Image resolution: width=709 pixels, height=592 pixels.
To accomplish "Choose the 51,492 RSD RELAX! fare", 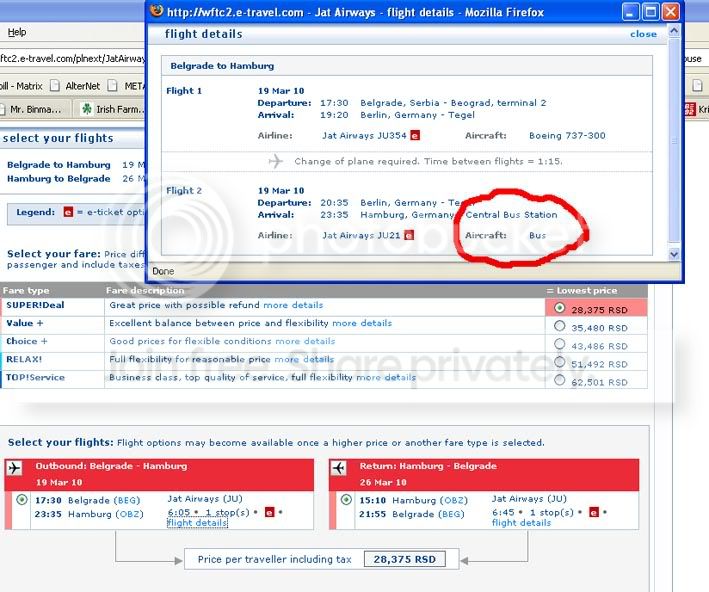I will (559, 362).
